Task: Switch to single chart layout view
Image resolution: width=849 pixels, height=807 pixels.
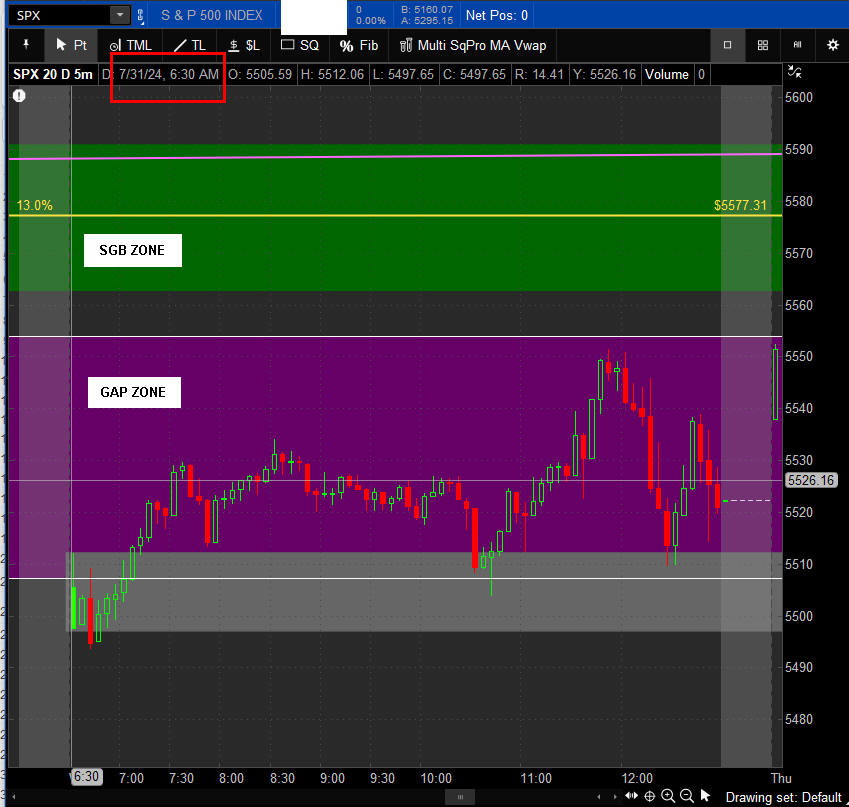Action: (x=727, y=45)
